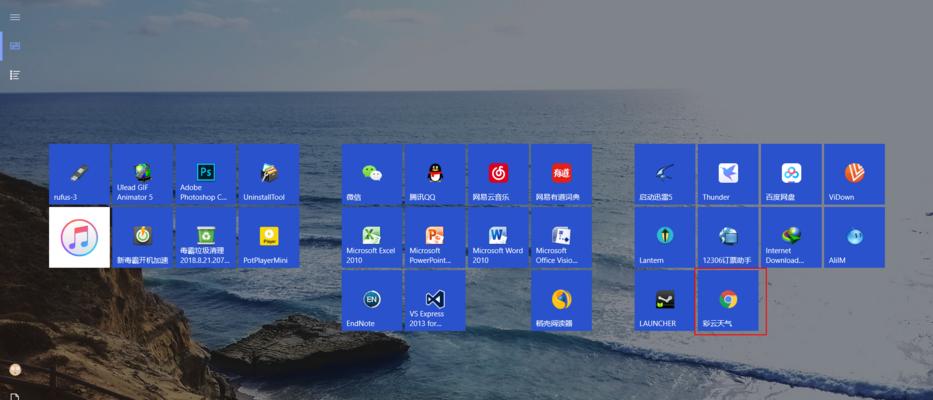Launch VS Express 2013 tile

pyautogui.click(x=435, y=301)
